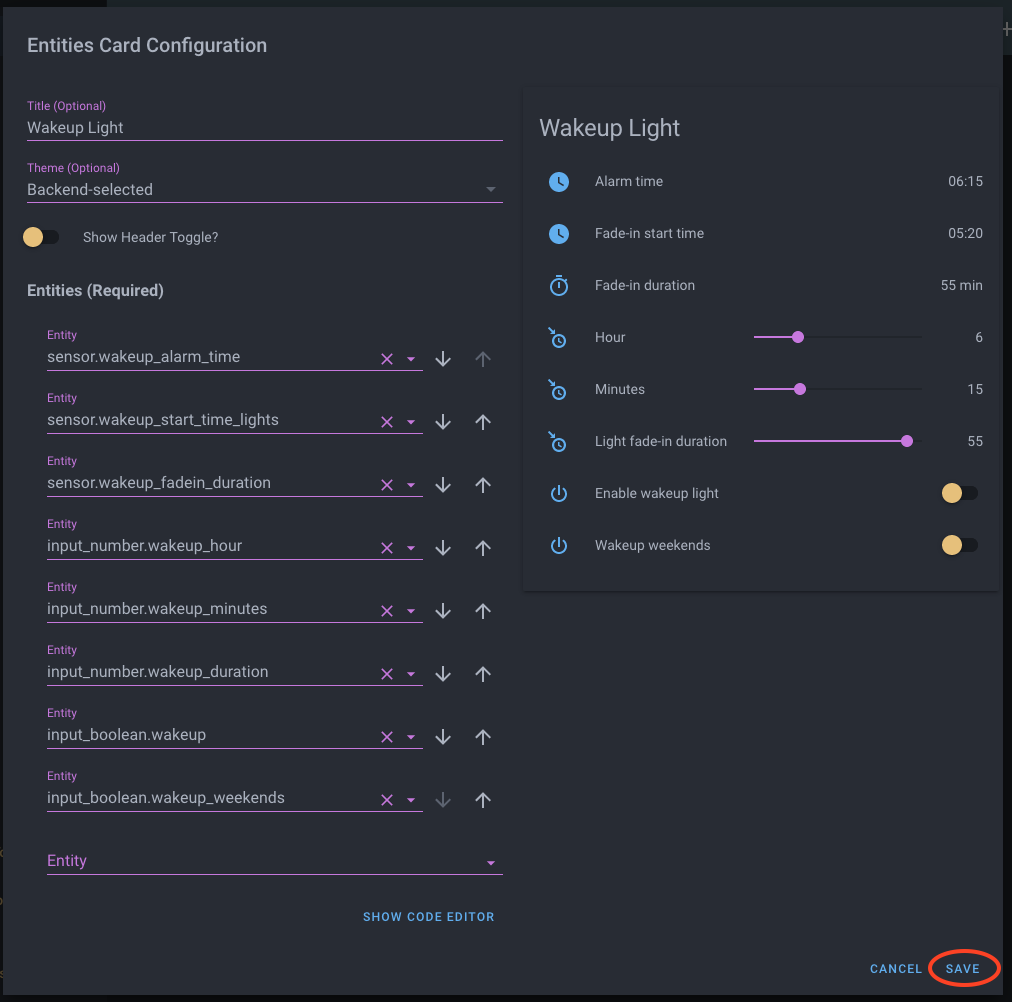Move input_number.wakeup_minutes entity down

[444, 611]
